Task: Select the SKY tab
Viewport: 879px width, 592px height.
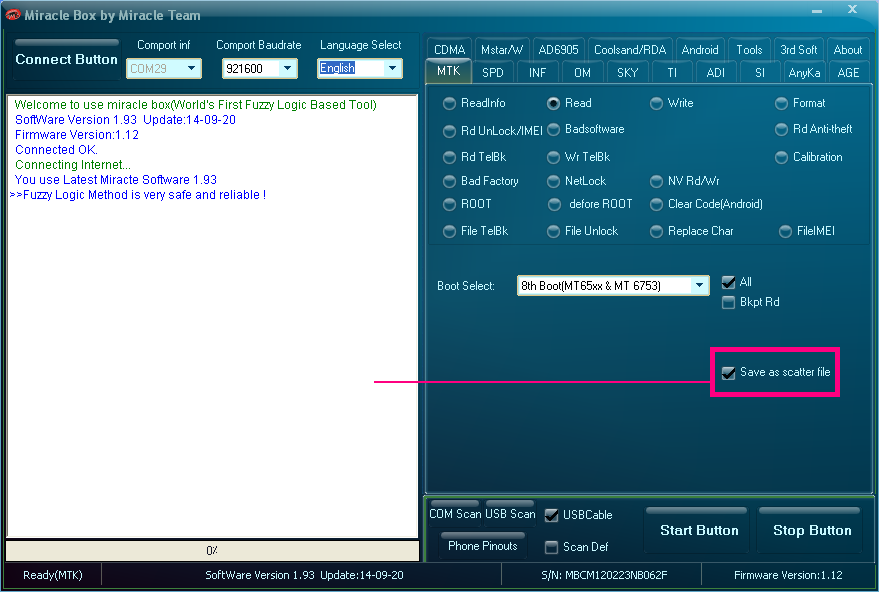Action: click(627, 72)
